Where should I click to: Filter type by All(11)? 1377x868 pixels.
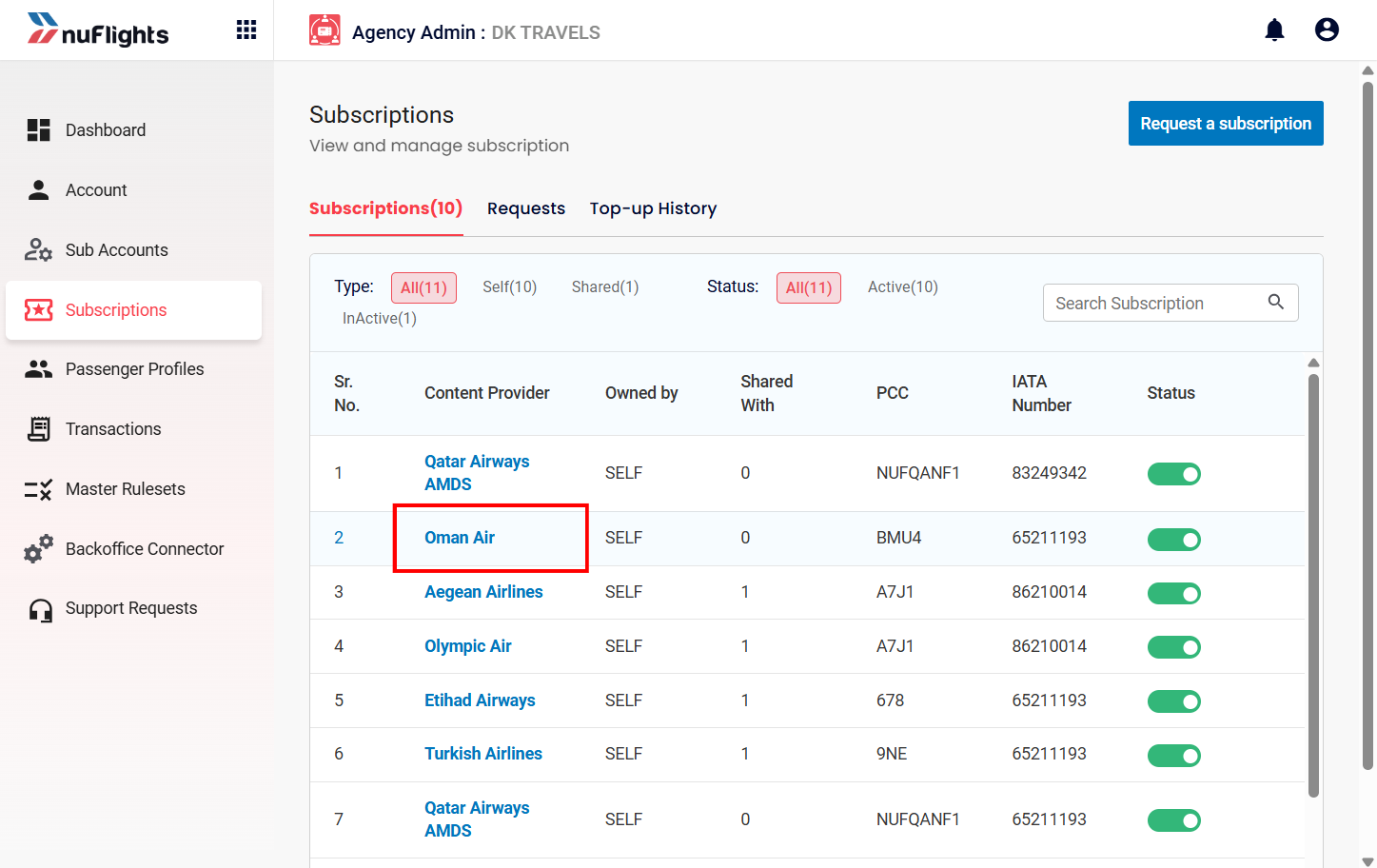pos(423,287)
